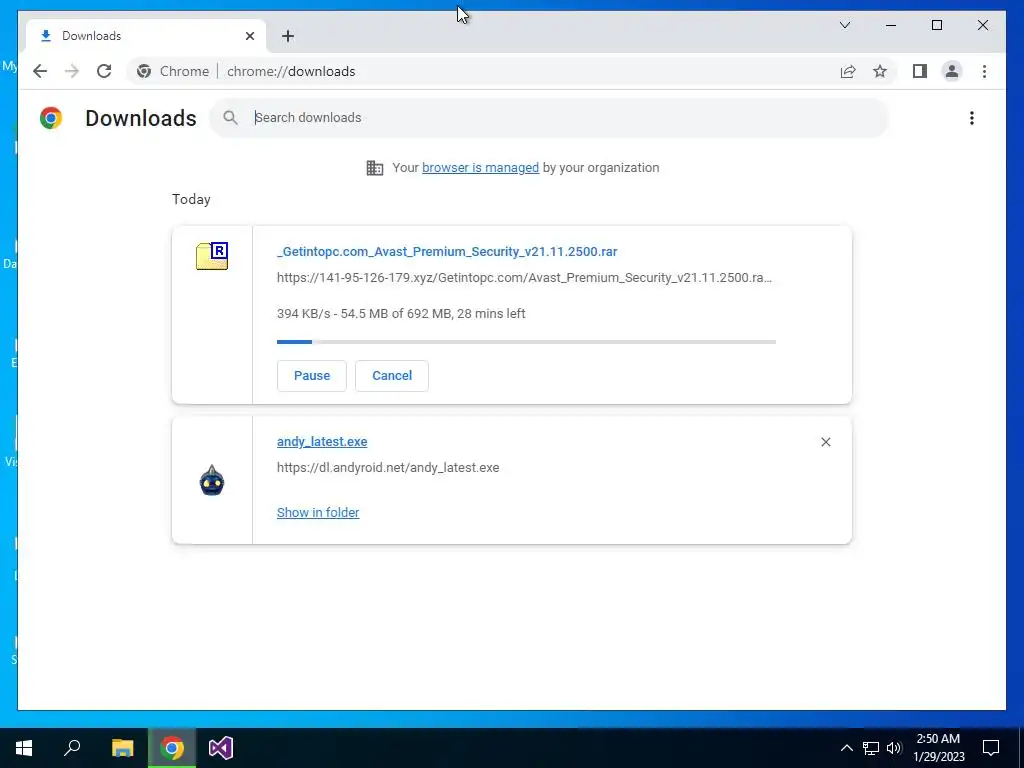Click the Chrome logo beside Downloads heading

click(51, 118)
